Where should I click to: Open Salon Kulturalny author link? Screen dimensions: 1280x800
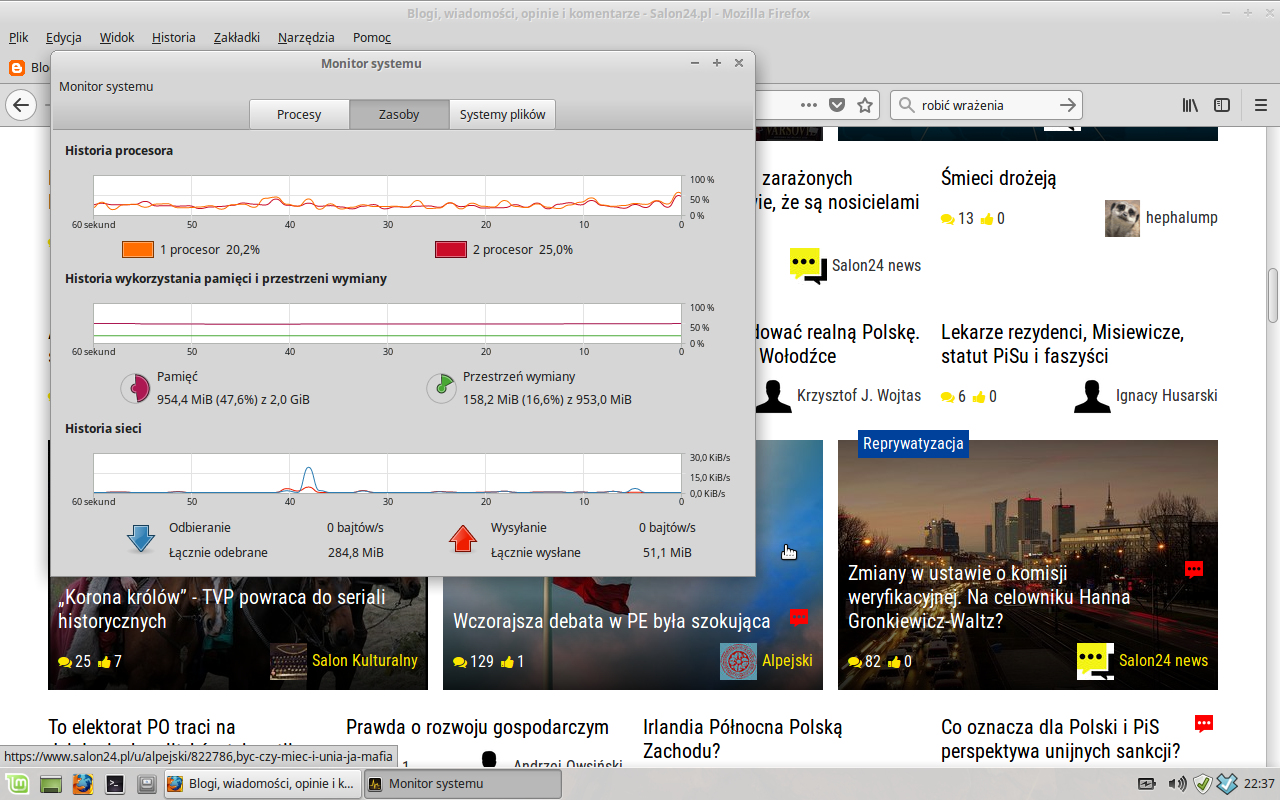(x=365, y=661)
